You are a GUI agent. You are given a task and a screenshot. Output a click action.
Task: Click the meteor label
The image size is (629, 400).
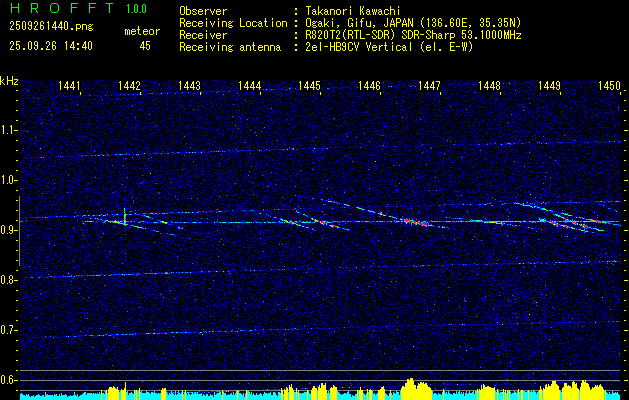142,31
